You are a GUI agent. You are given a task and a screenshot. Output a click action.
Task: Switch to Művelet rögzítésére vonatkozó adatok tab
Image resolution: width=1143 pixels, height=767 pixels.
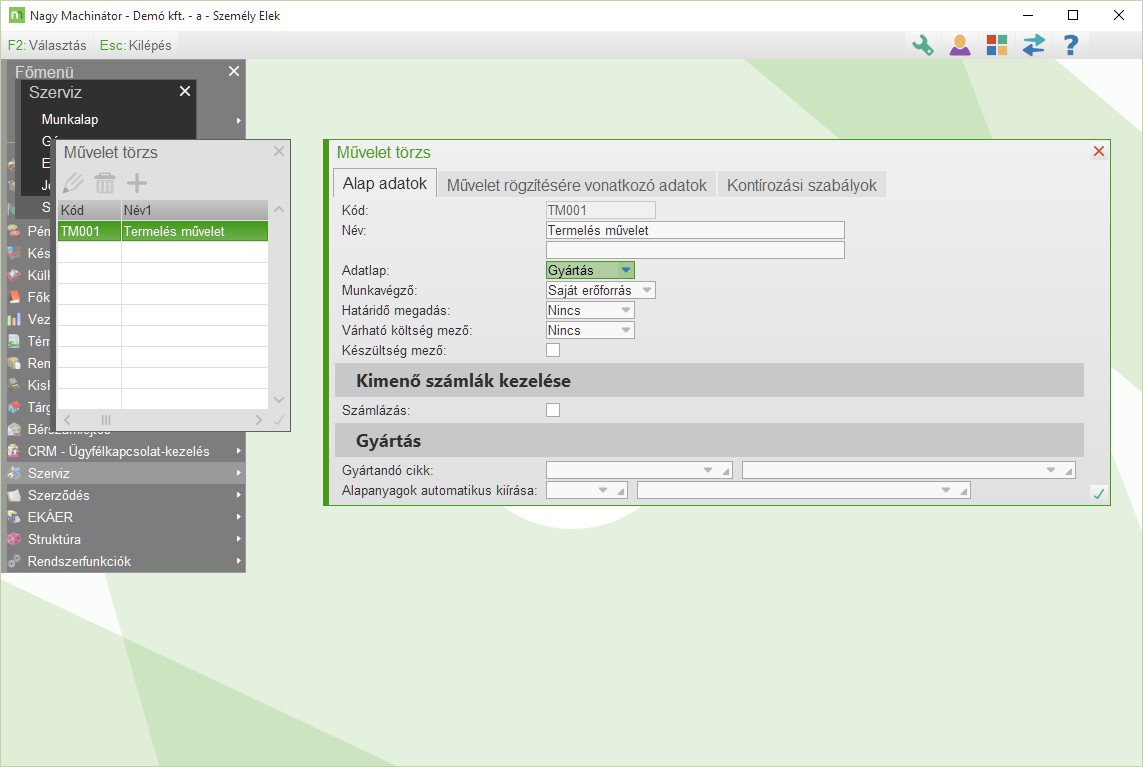point(577,185)
